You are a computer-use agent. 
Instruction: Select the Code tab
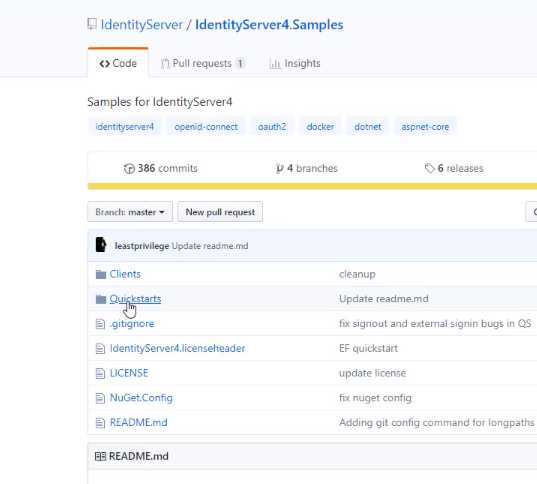point(118,63)
